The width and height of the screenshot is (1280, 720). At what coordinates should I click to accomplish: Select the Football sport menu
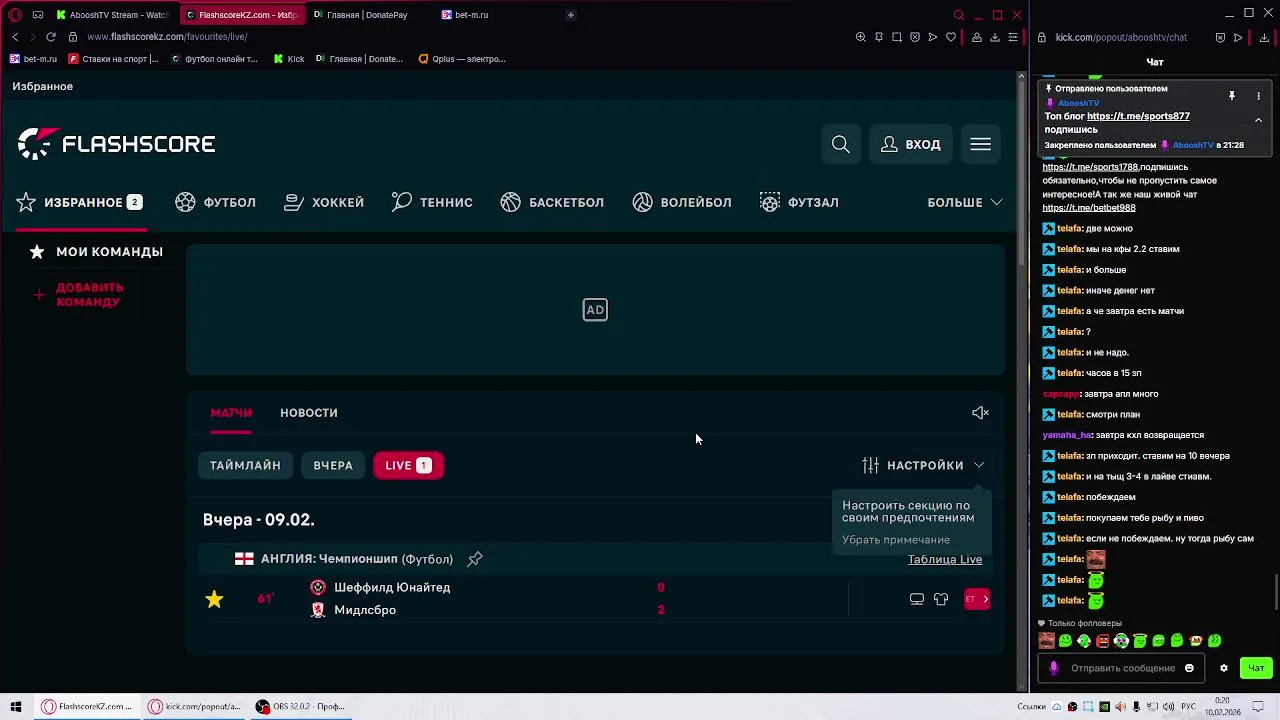215,202
